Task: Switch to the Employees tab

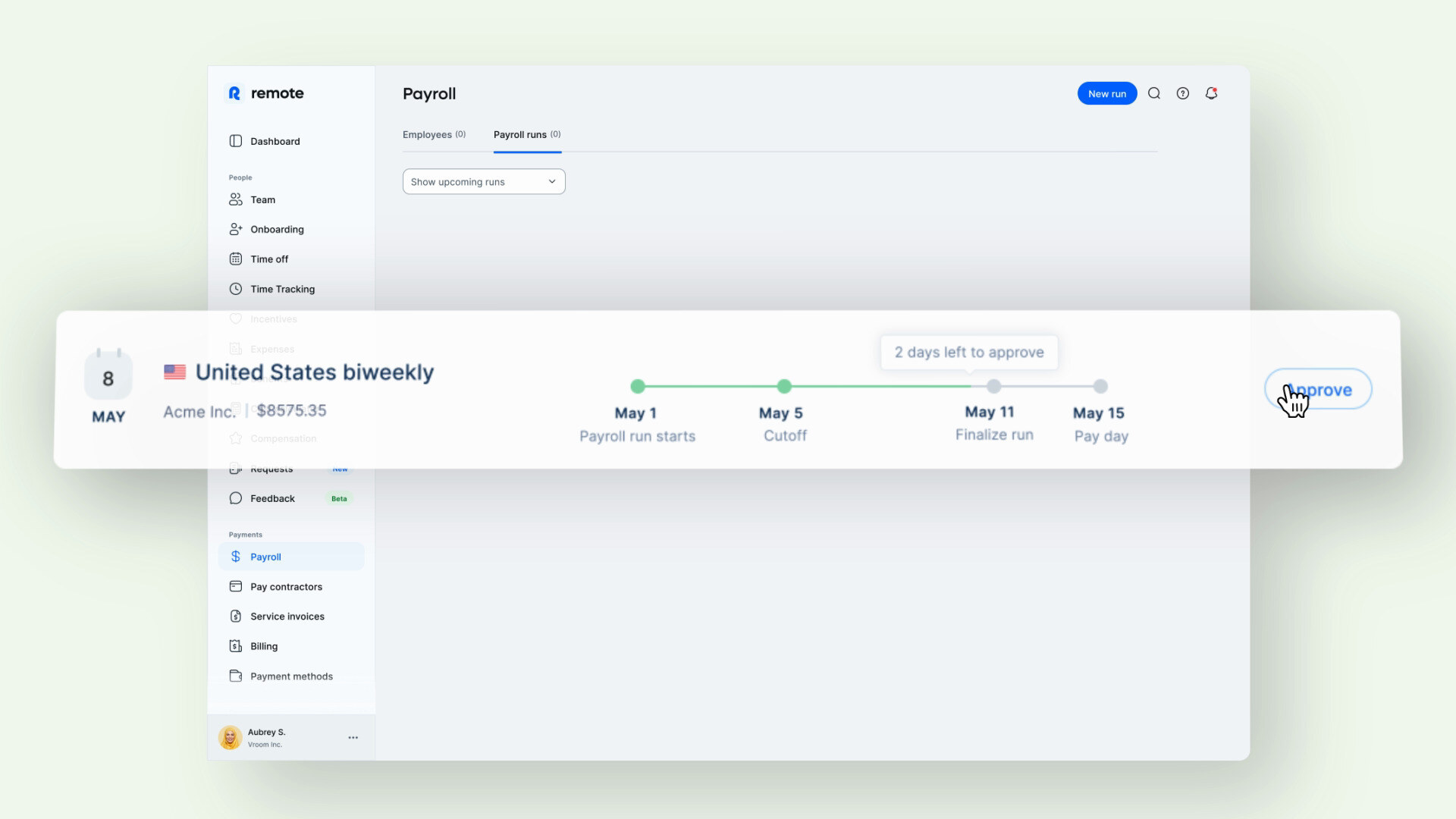Action: [434, 134]
